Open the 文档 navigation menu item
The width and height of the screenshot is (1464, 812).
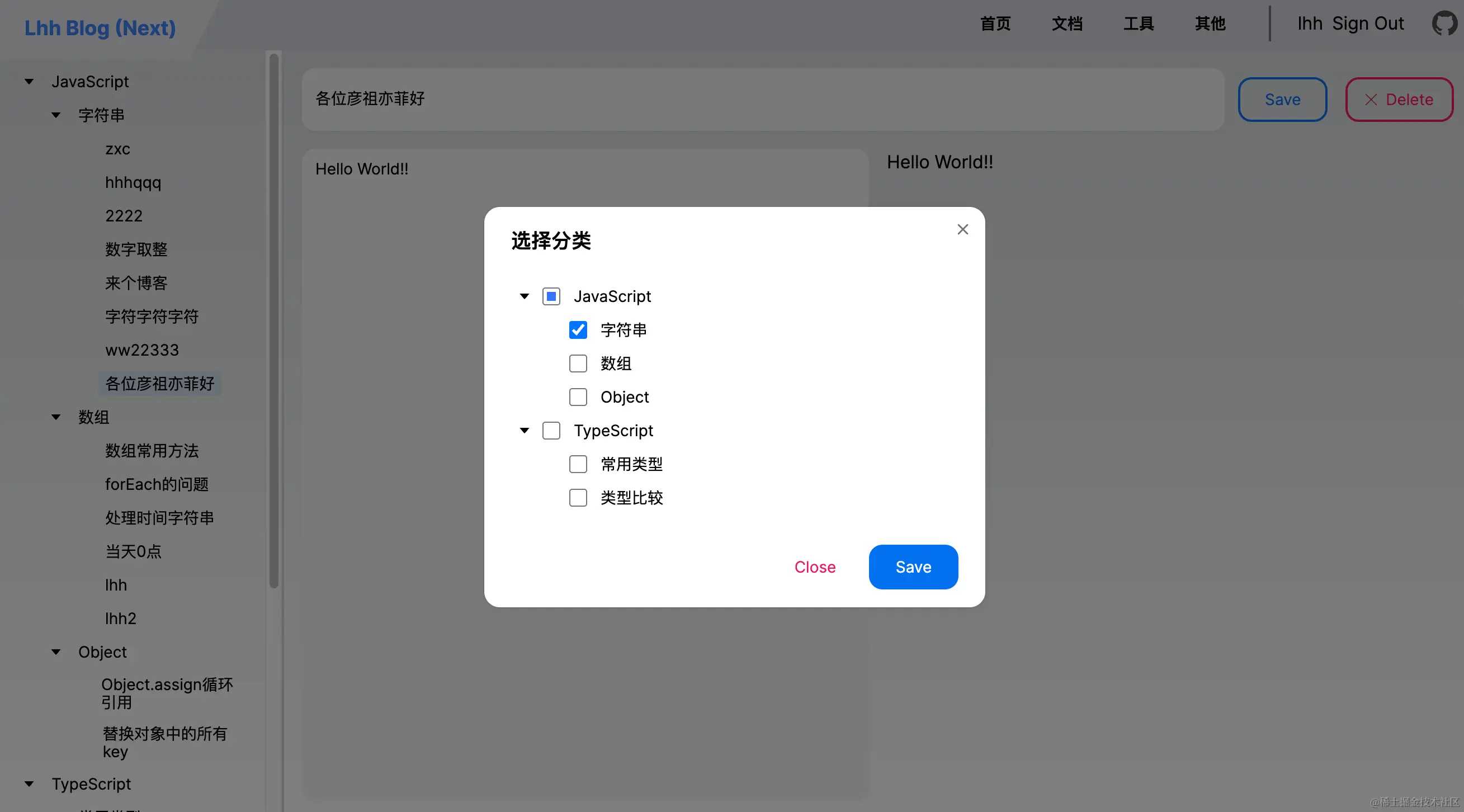coord(1067,24)
